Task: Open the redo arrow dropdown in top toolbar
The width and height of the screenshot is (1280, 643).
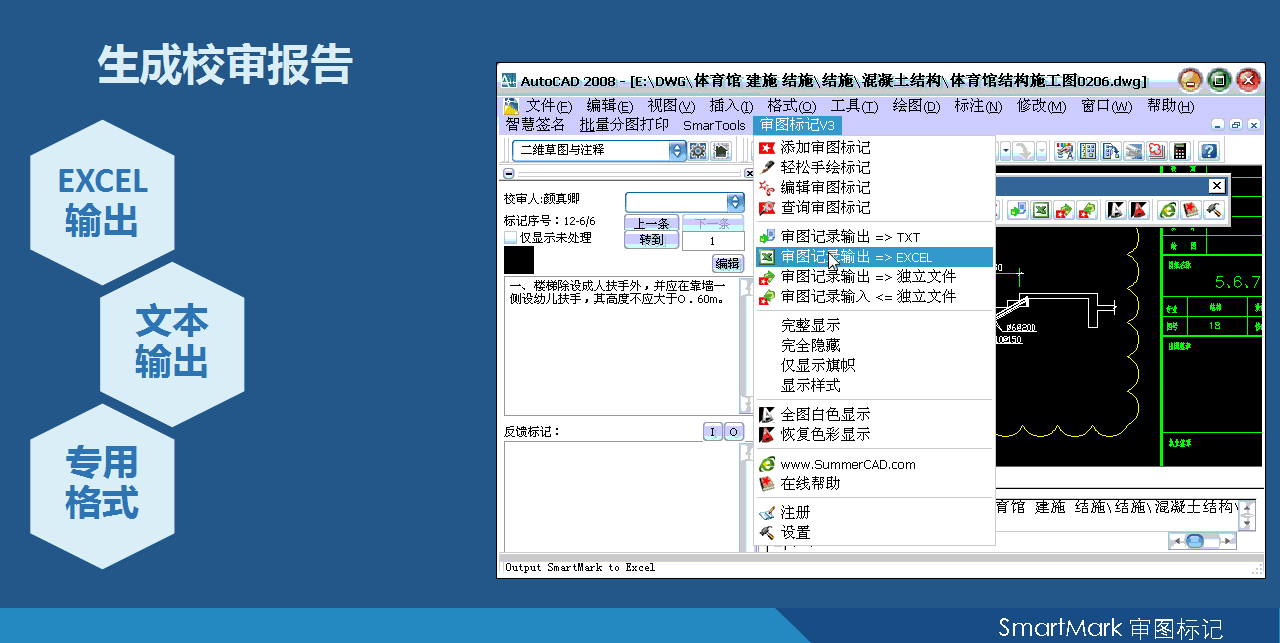Action: [1041, 151]
